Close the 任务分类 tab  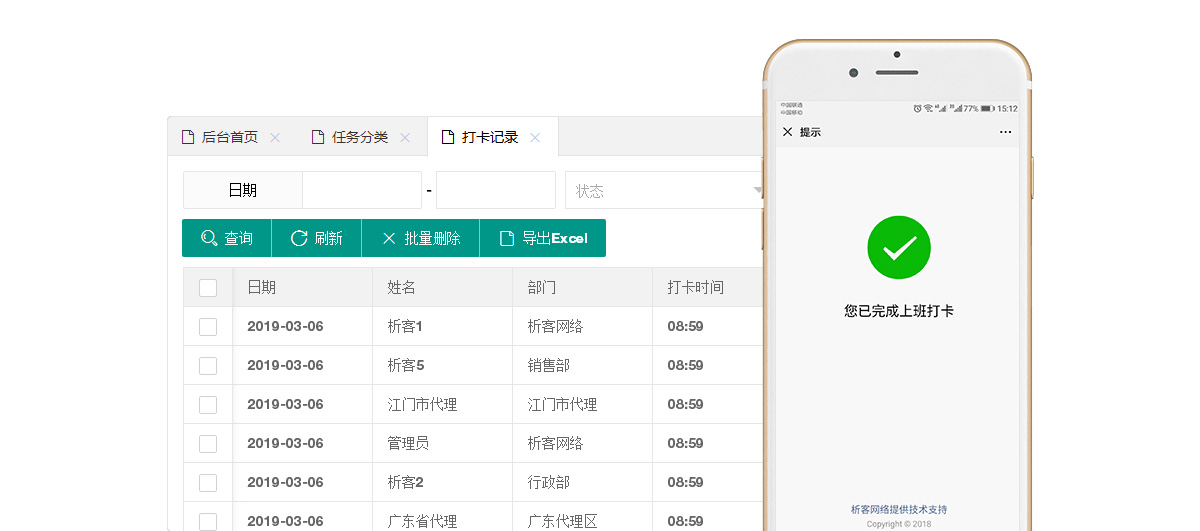(x=405, y=137)
